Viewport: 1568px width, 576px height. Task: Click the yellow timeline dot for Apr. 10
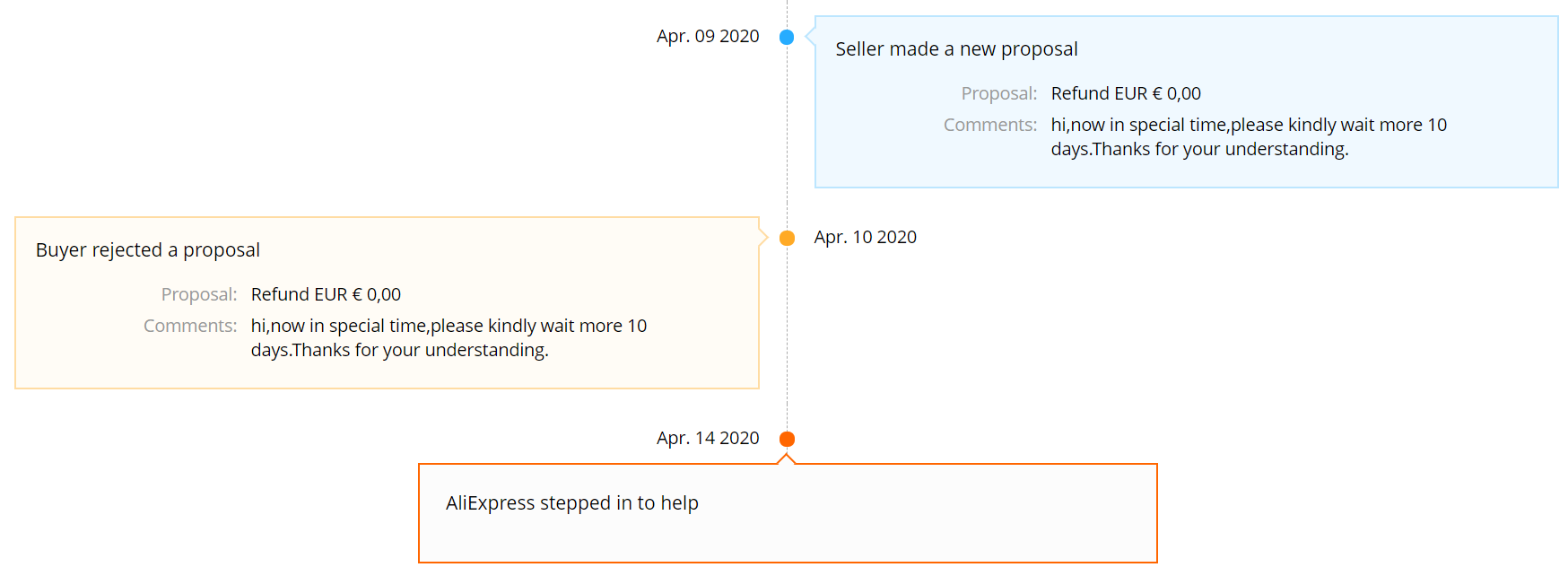pos(787,238)
